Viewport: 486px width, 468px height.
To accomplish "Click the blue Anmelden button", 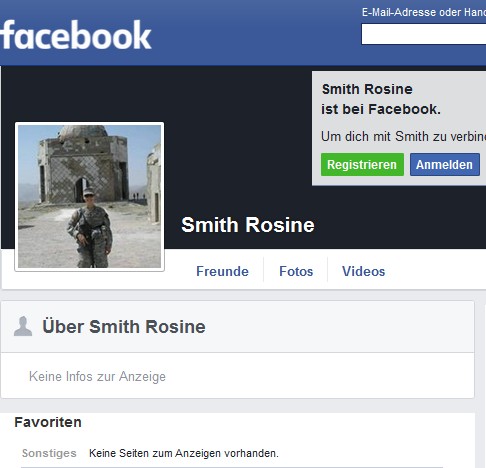I will pos(445,165).
